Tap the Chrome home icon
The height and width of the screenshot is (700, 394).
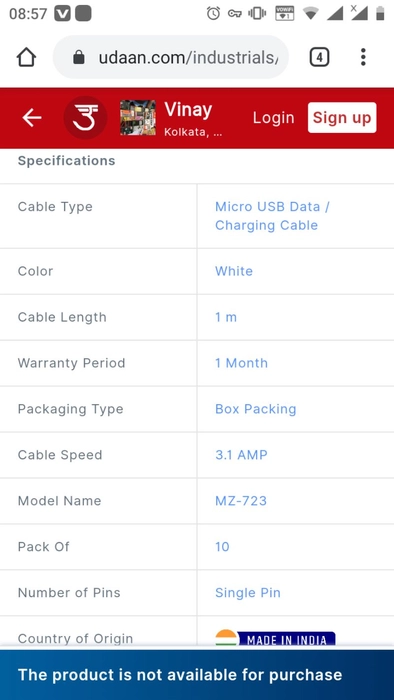click(26, 57)
